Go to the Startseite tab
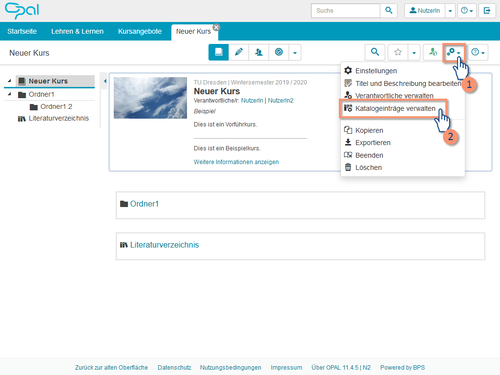The width and height of the screenshot is (500, 375). [x=22, y=31]
